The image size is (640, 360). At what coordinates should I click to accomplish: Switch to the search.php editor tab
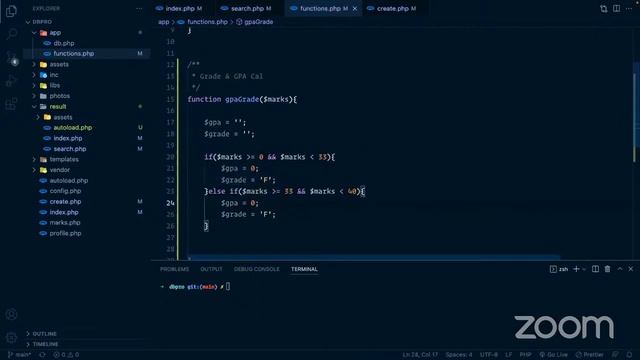(x=247, y=9)
